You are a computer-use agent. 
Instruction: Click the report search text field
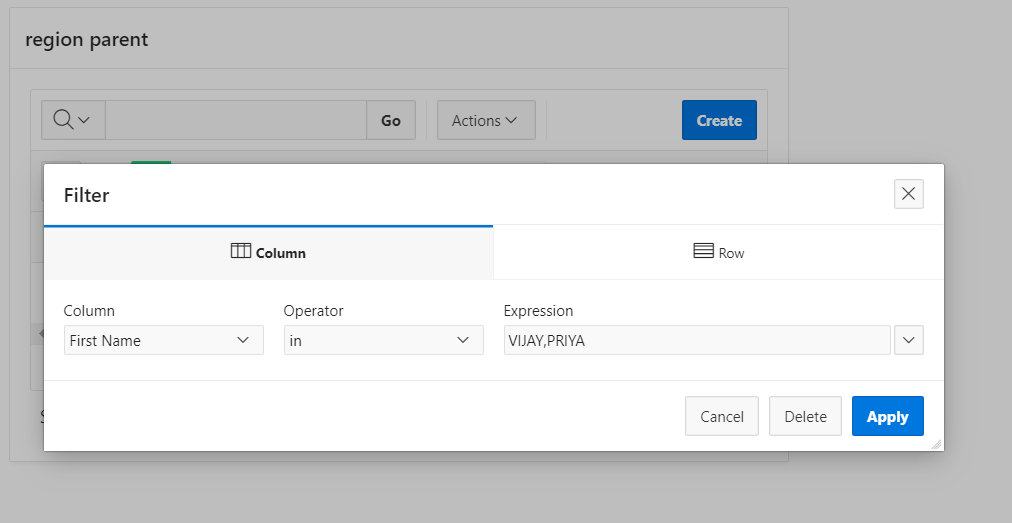point(236,120)
